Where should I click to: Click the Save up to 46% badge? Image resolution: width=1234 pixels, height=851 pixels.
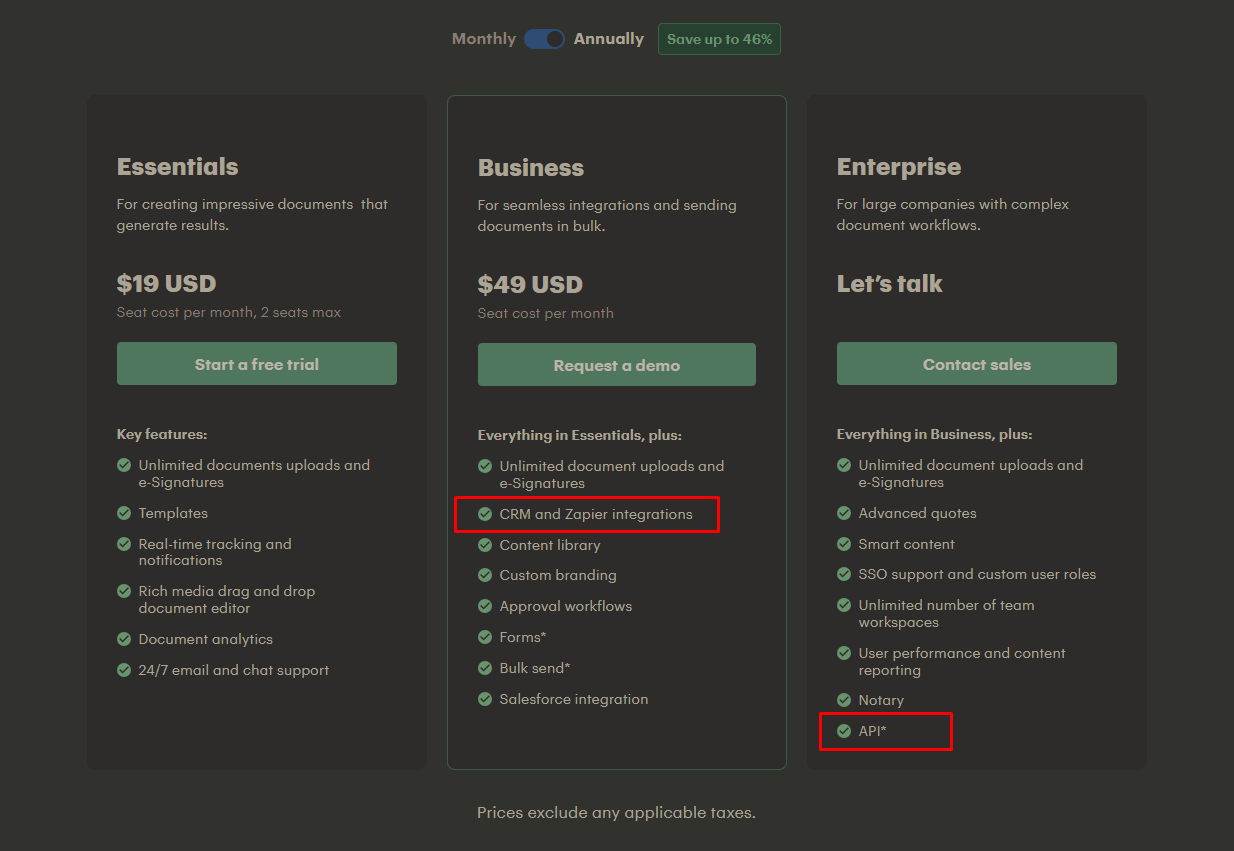point(719,39)
